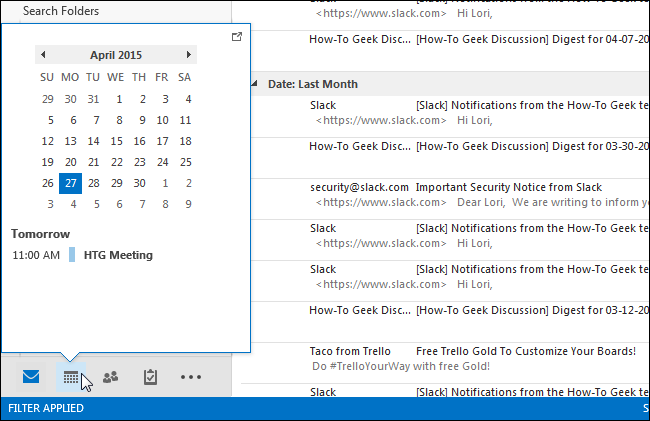The width and height of the screenshot is (650, 421).
Task: Select May 9 in the calendar
Action: (188, 204)
